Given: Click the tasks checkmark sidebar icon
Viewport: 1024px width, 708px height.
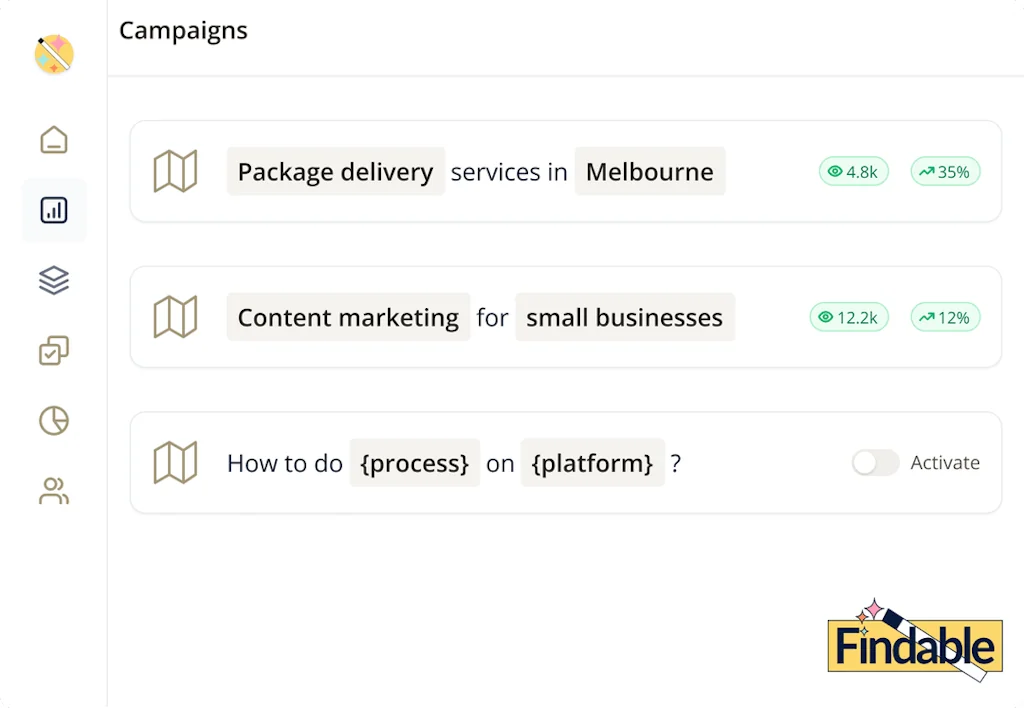Looking at the screenshot, I should coord(54,351).
